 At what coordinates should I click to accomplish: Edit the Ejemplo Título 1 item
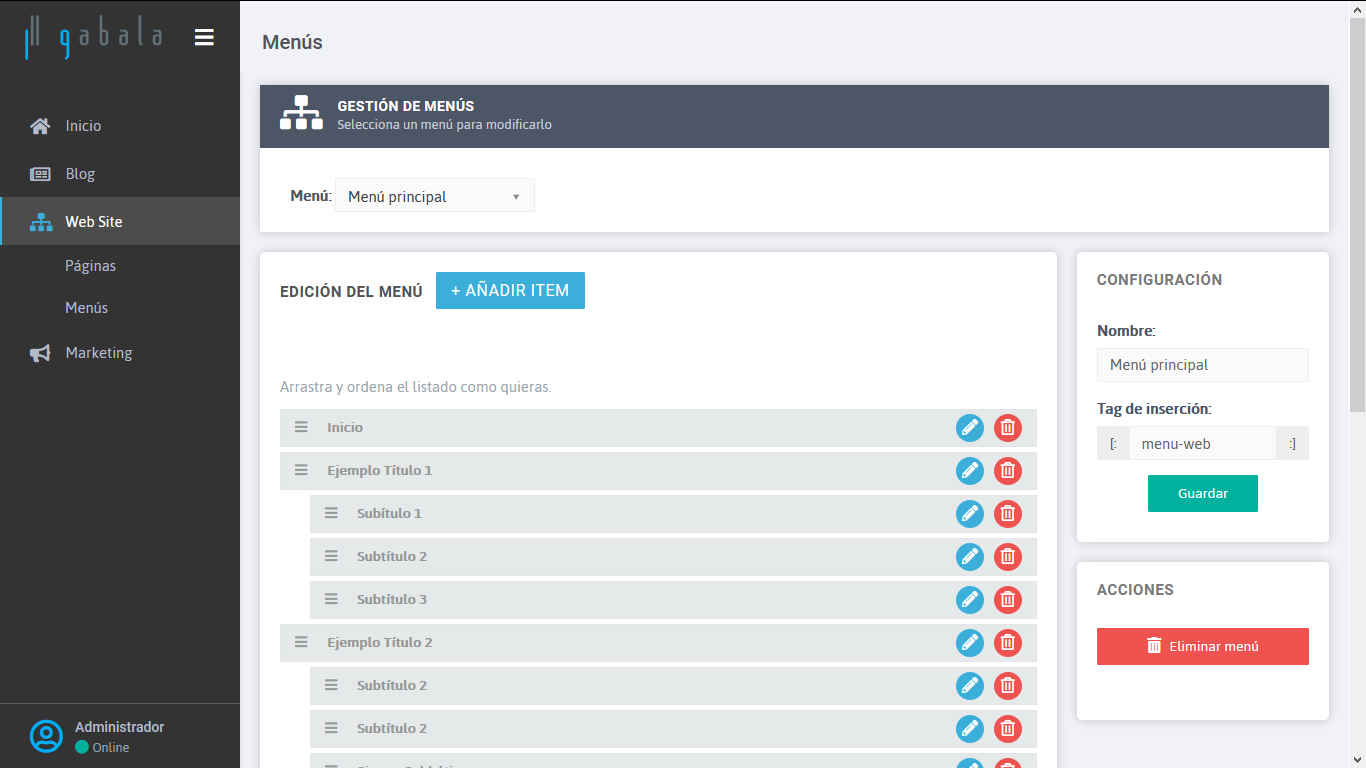coord(970,471)
